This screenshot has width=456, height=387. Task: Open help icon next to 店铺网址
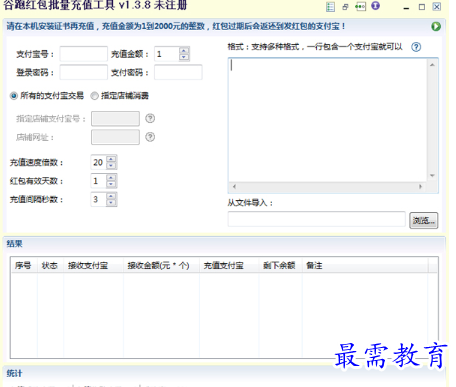pos(150,137)
